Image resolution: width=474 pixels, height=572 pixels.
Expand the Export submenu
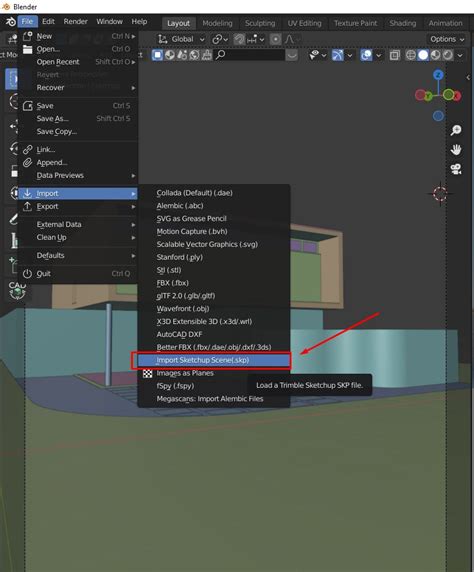pyautogui.click(x=78, y=206)
